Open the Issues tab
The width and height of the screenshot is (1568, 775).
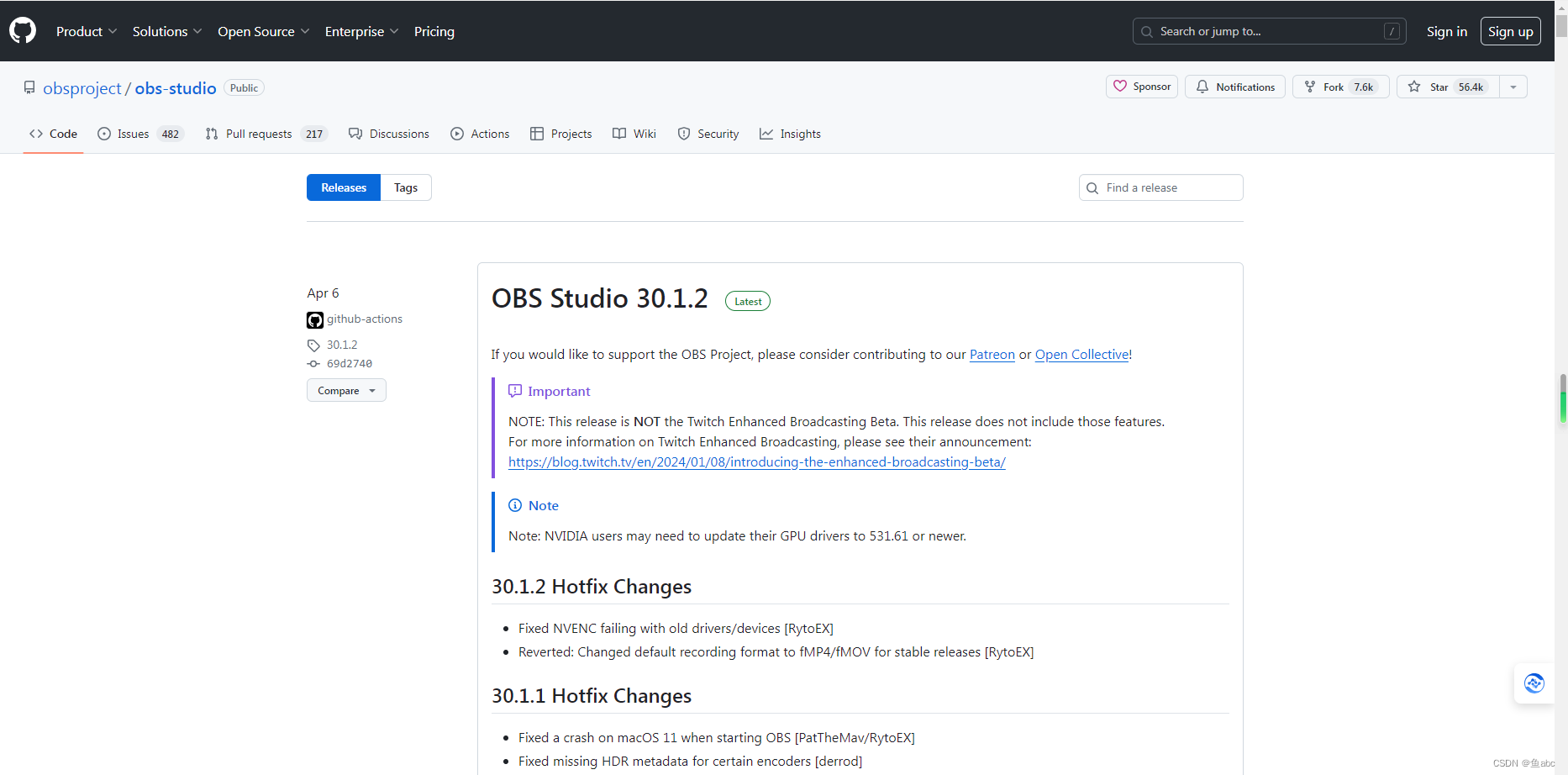[x=139, y=134]
